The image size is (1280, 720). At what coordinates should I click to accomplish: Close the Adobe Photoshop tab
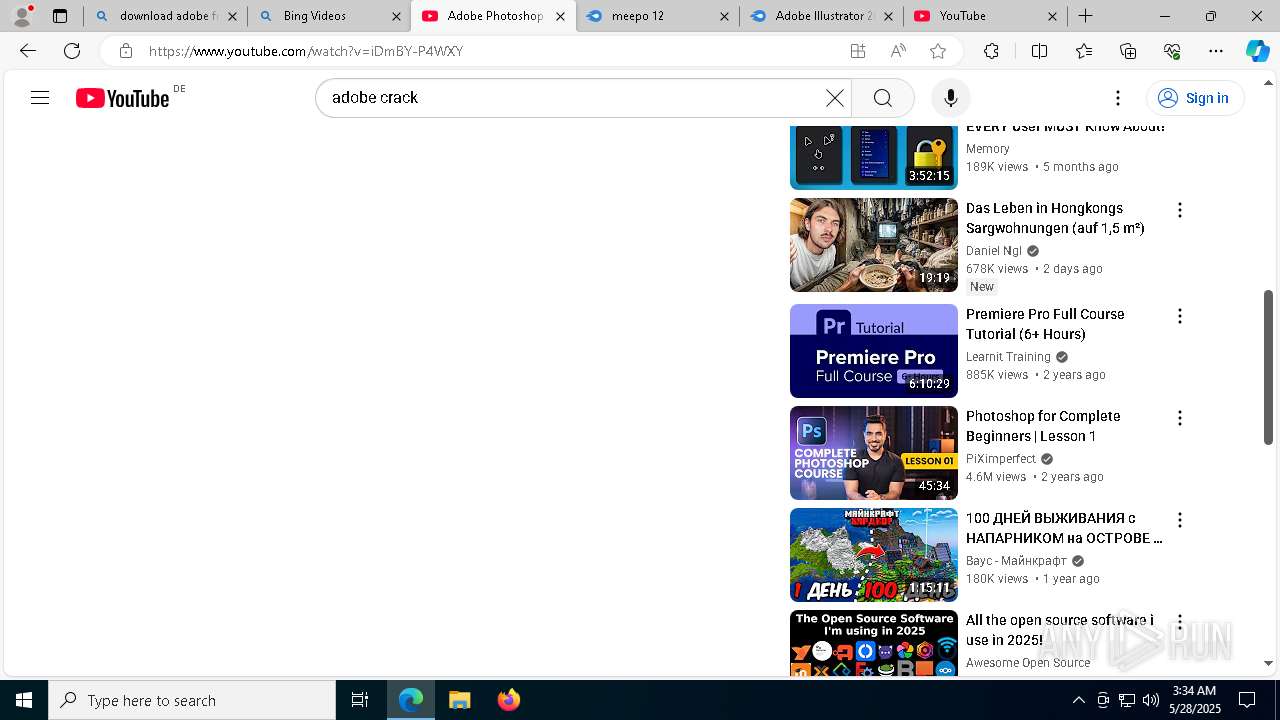560,16
